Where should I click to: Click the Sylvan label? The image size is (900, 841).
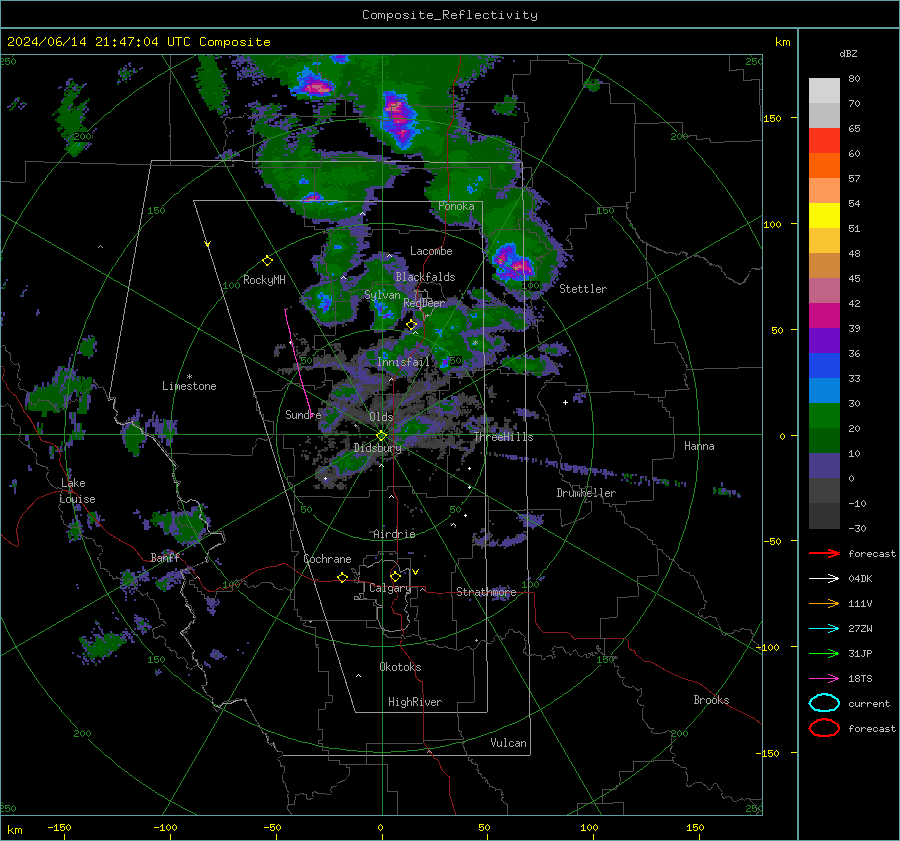(382, 295)
